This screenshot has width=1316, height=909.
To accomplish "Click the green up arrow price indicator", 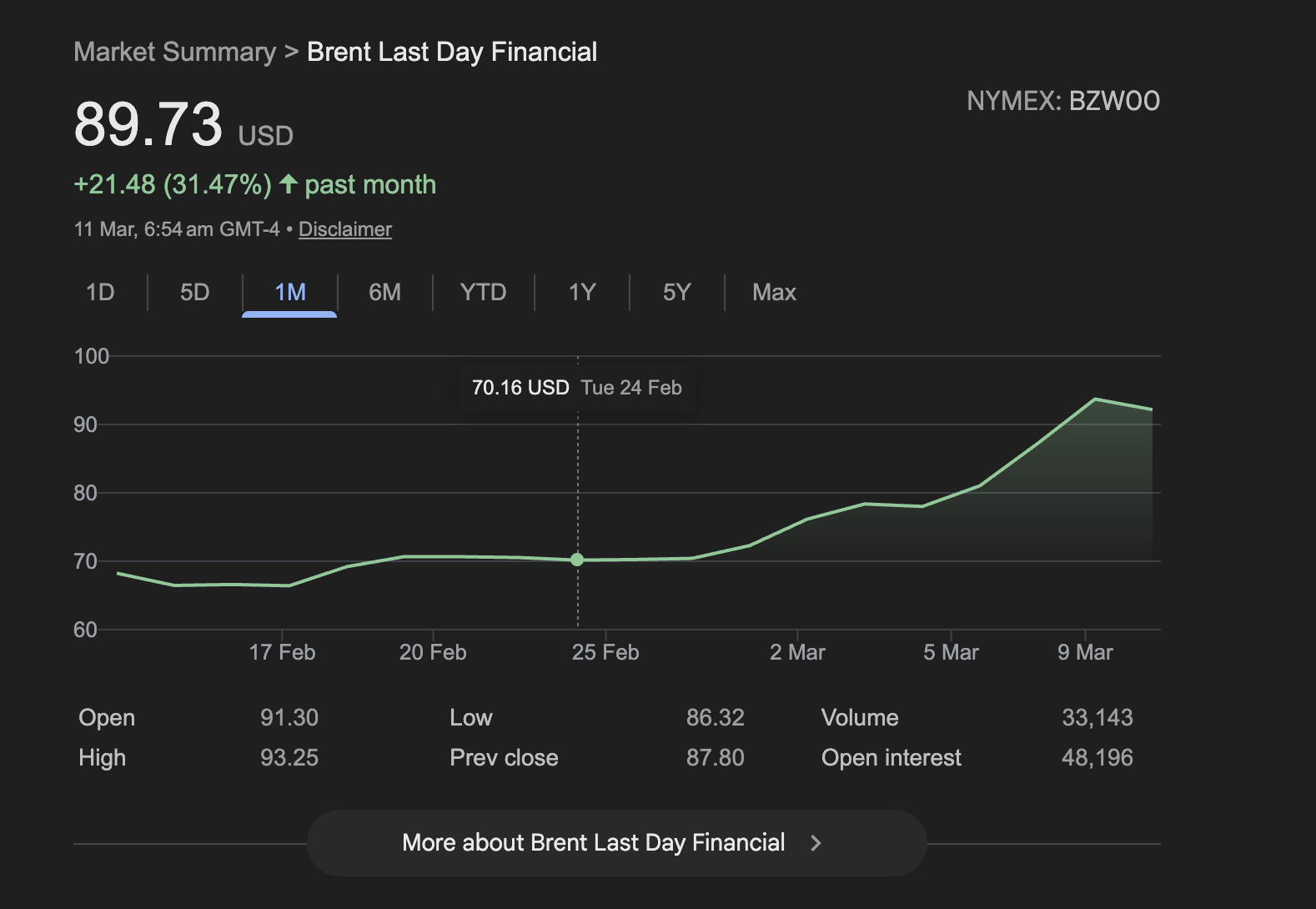I will tap(289, 183).
